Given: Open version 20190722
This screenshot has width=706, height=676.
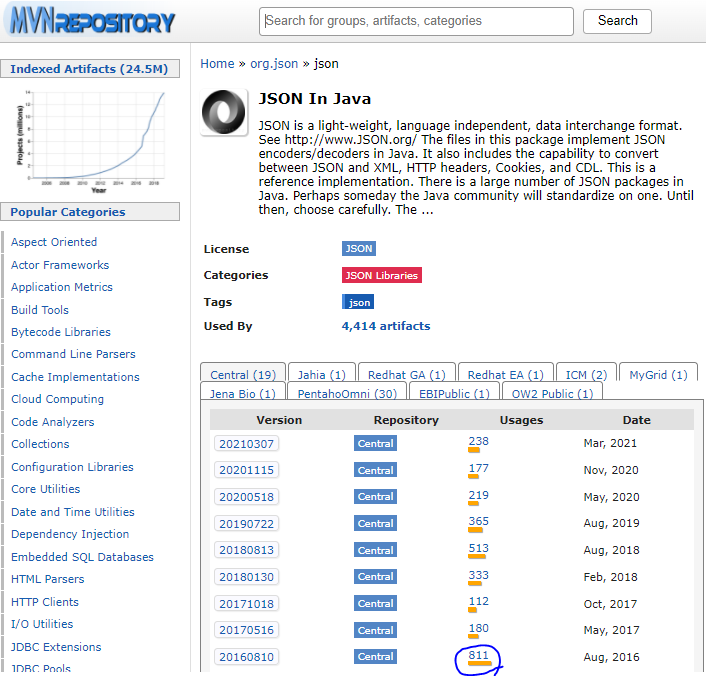Looking at the screenshot, I should pos(246,524).
